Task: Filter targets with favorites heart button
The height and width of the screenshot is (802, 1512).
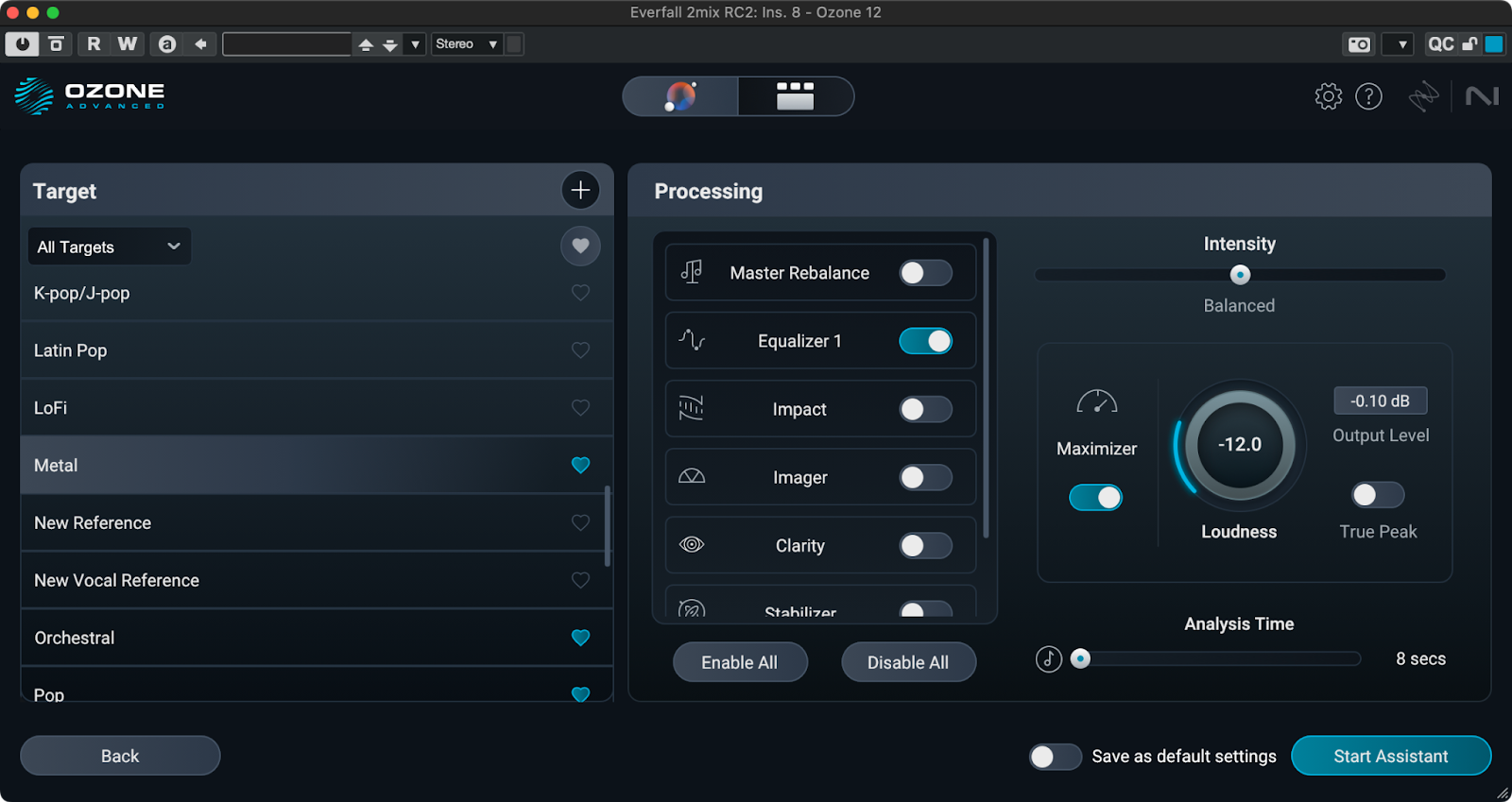Action: pos(580,247)
